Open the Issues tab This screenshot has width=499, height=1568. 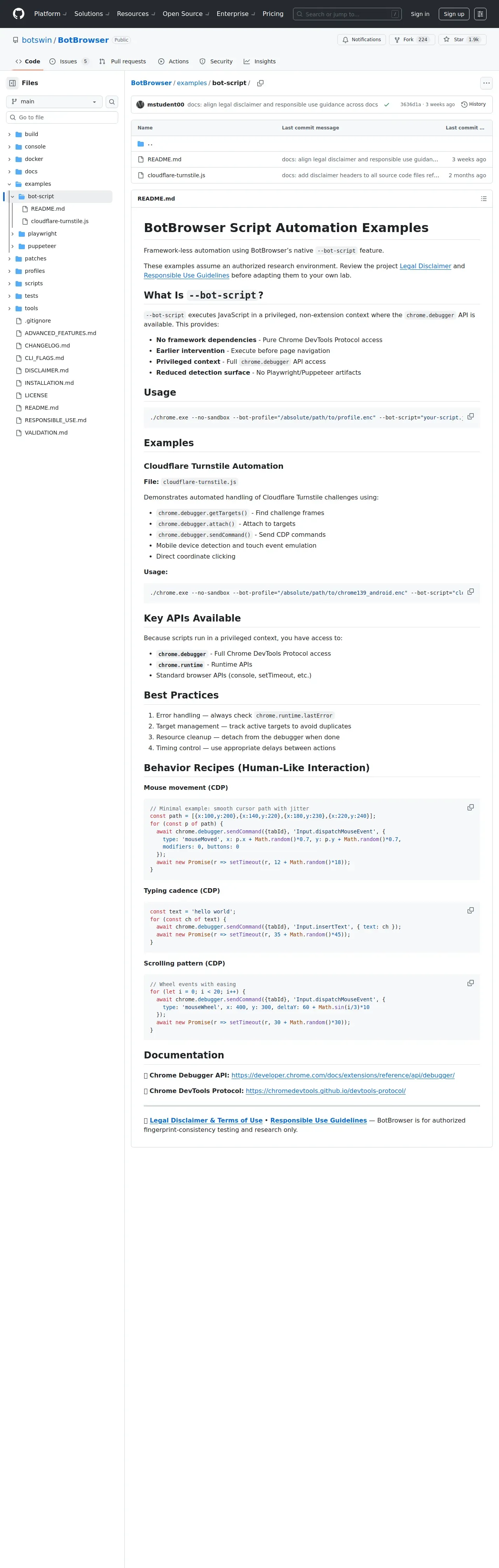coord(69,61)
